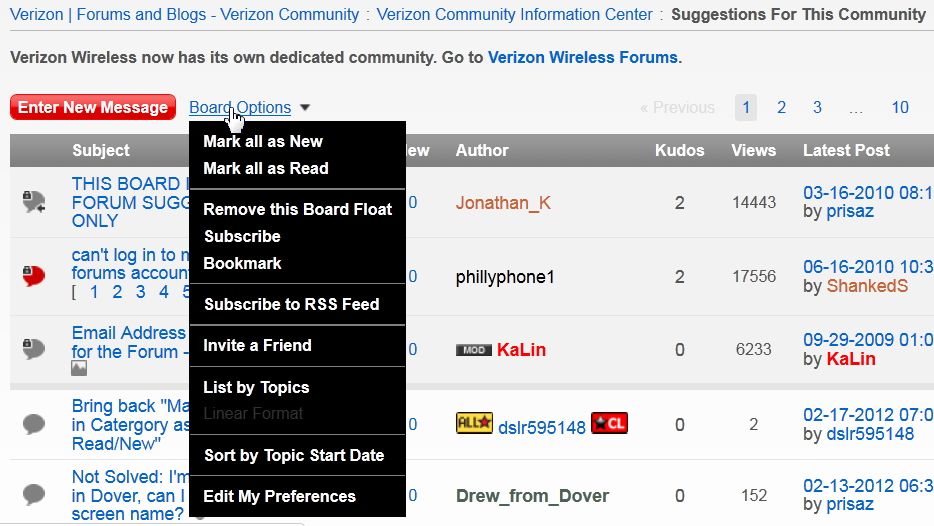The width and height of the screenshot is (934, 526).
Task: Click the locked bubble icon for Email Address thread
Action: coord(34,348)
